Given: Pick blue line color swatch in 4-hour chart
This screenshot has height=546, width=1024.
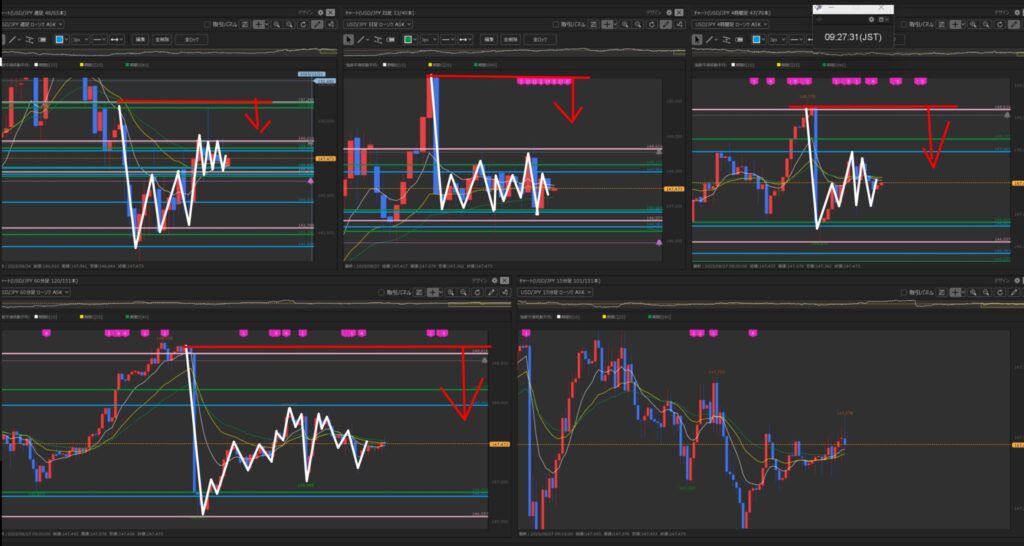Looking at the screenshot, I should pos(756,39).
